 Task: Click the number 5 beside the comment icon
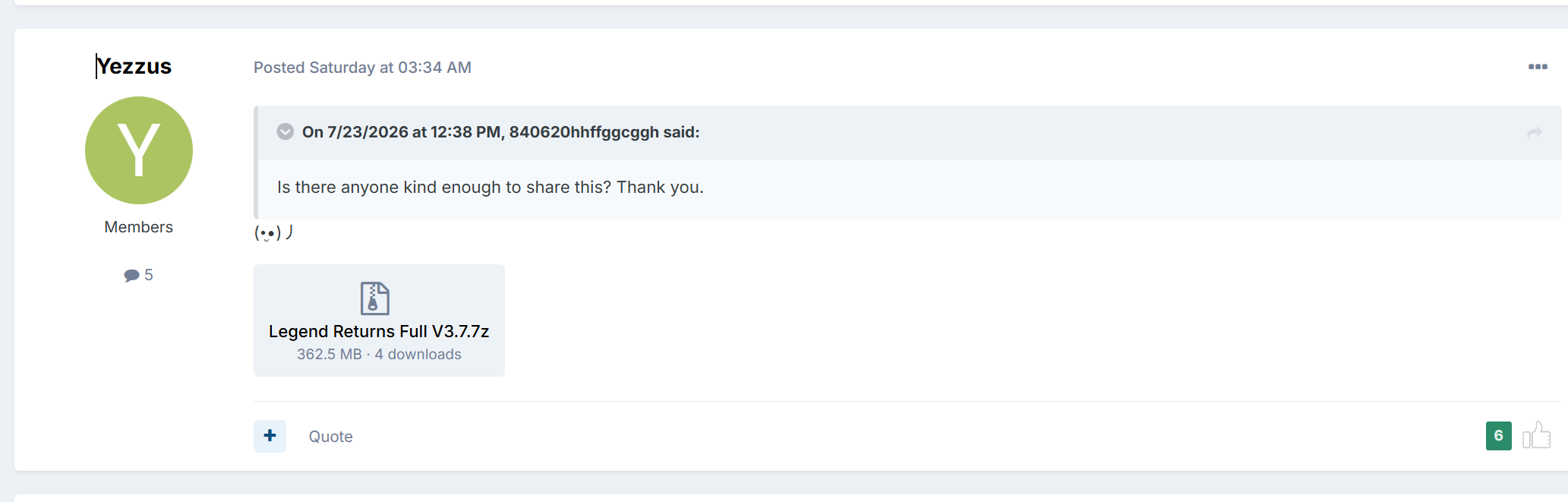pos(149,275)
